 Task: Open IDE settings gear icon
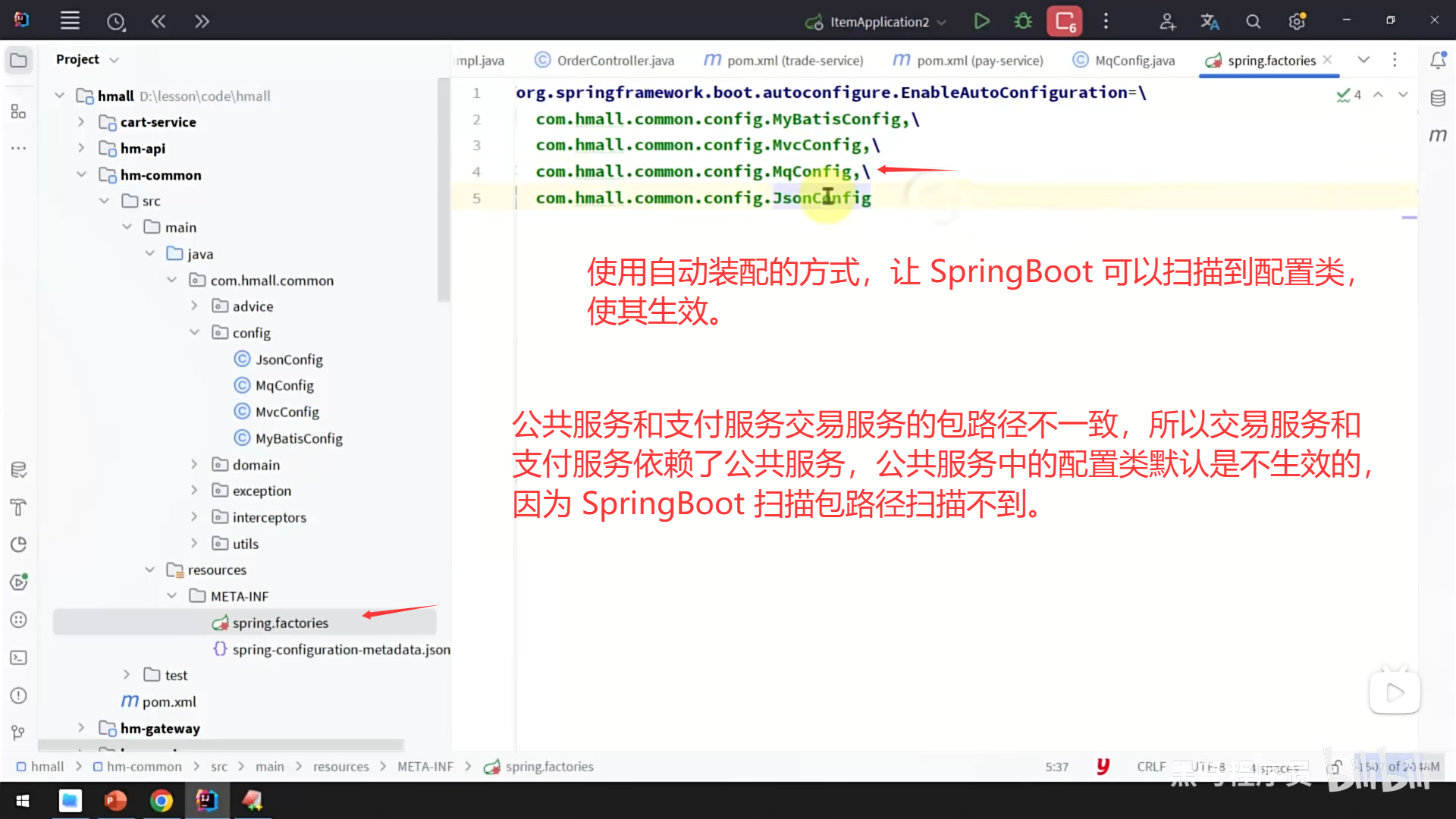pyautogui.click(x=1297, y=22)
